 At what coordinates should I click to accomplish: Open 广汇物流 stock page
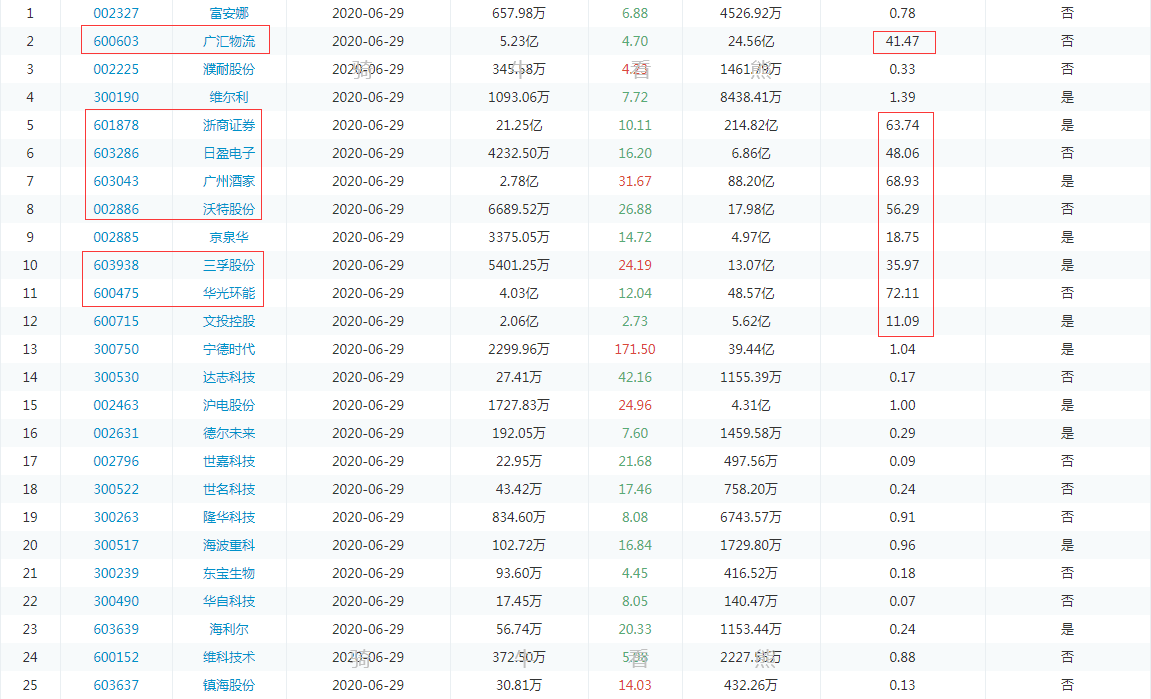click(x=229, y=41)
